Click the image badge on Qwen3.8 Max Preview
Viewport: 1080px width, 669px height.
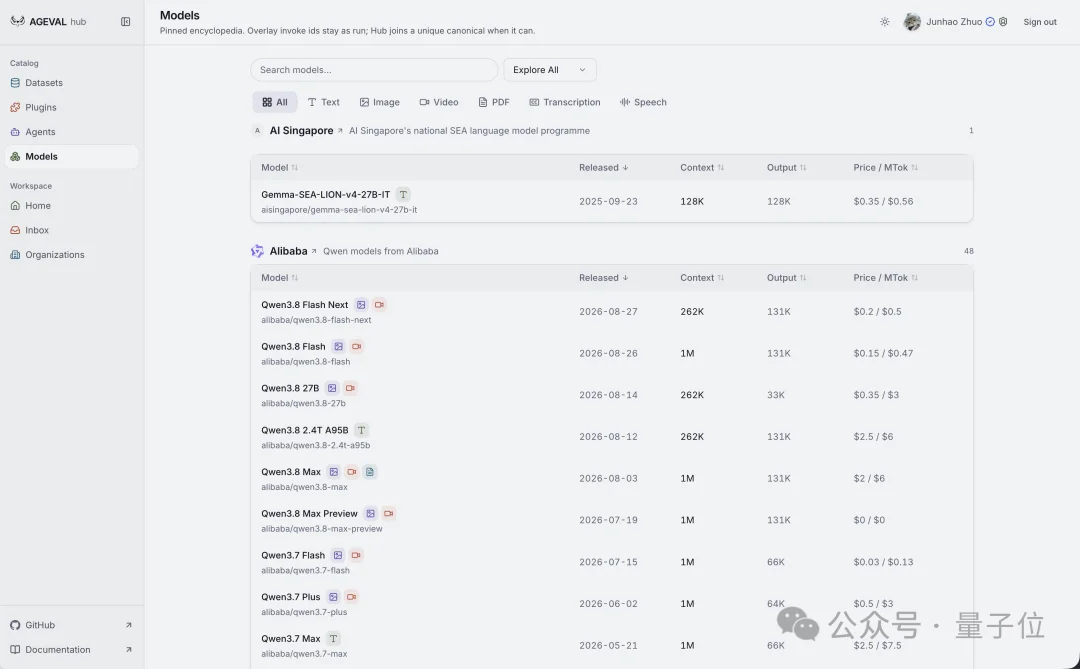(371, 513)
